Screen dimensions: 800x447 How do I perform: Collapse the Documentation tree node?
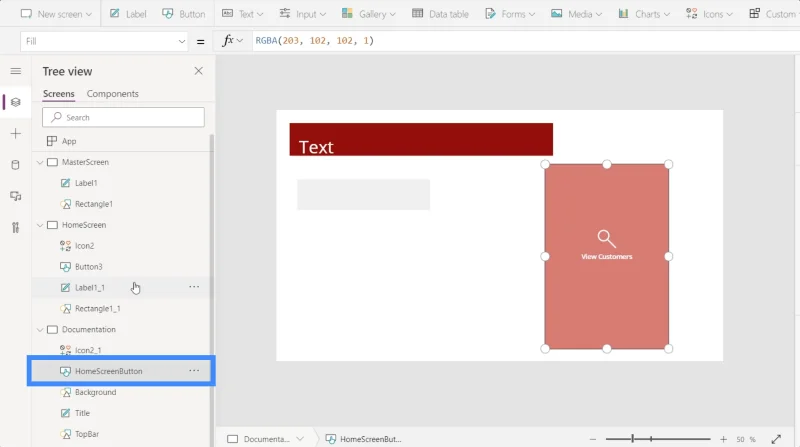pyautogui.click(x=40, y=330)
